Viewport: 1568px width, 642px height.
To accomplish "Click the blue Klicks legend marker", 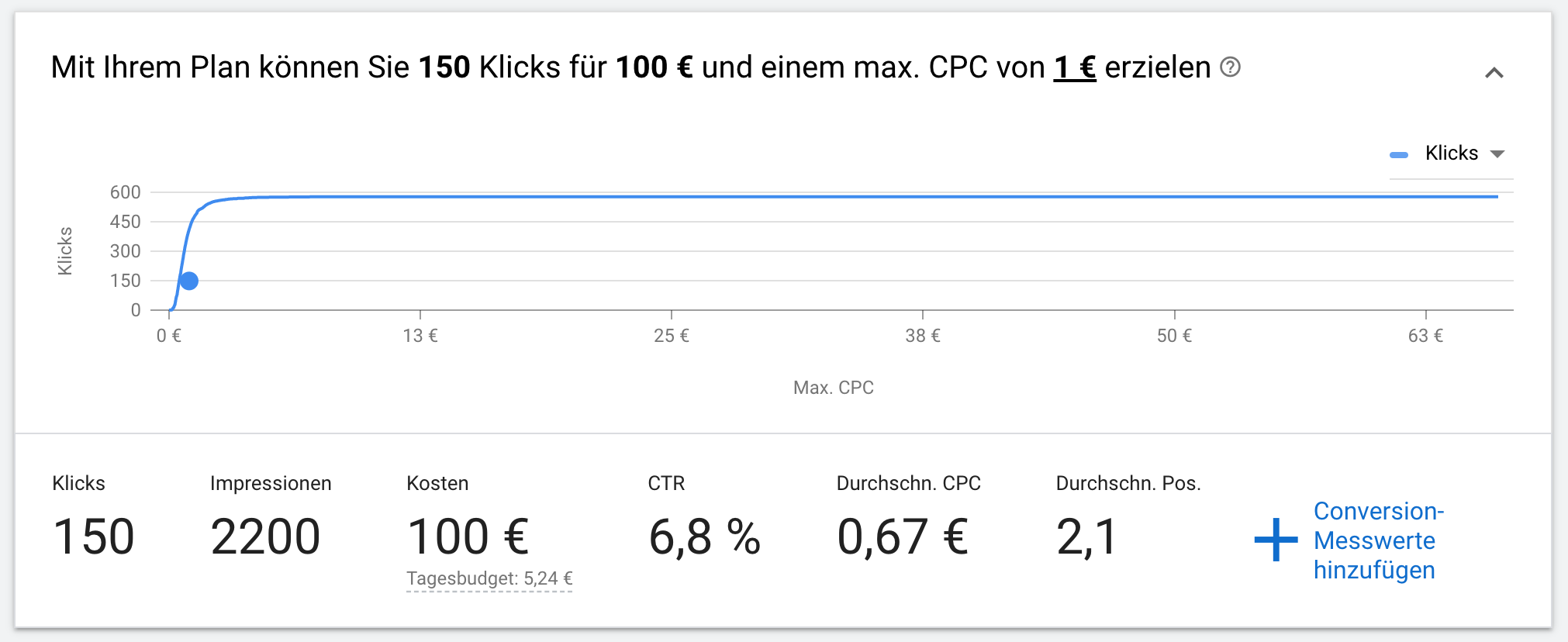I will point(1399,155).
